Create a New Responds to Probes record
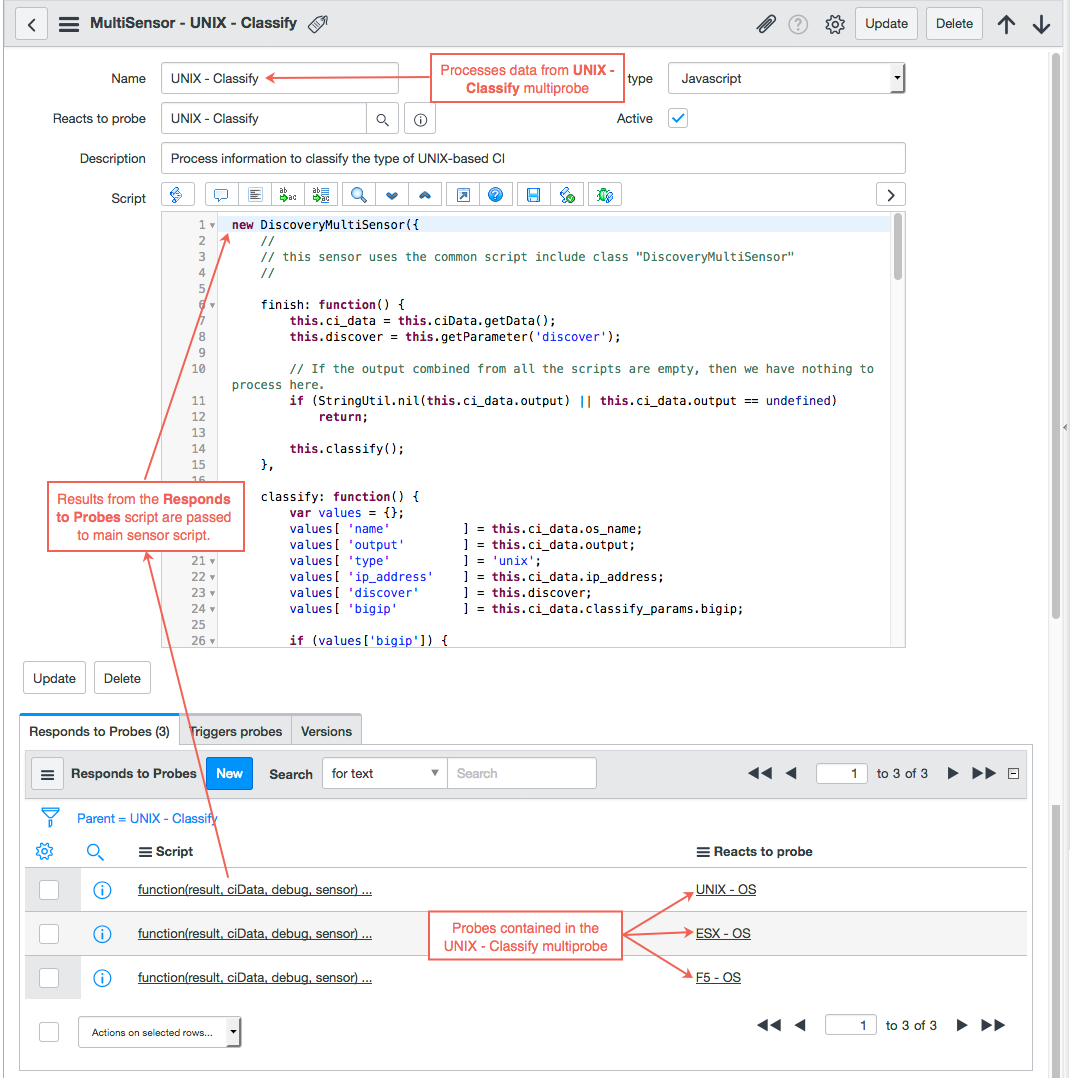The width and height of the screenshot is (1070, 1079). tap(229, 773)
